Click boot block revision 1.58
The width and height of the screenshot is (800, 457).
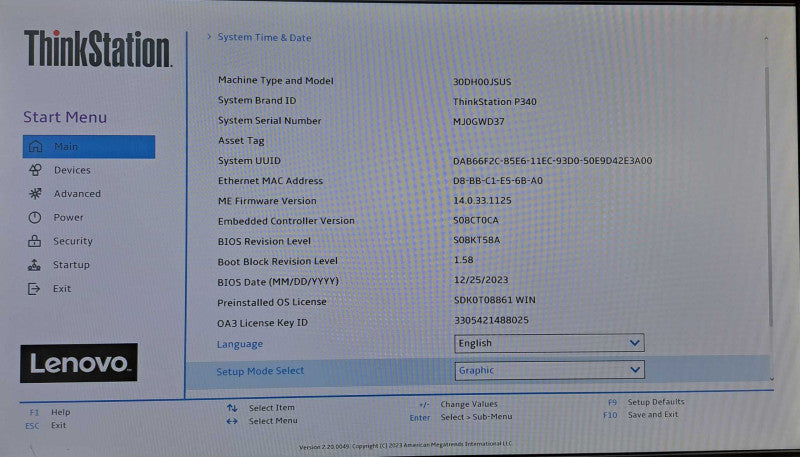(463, 260)
